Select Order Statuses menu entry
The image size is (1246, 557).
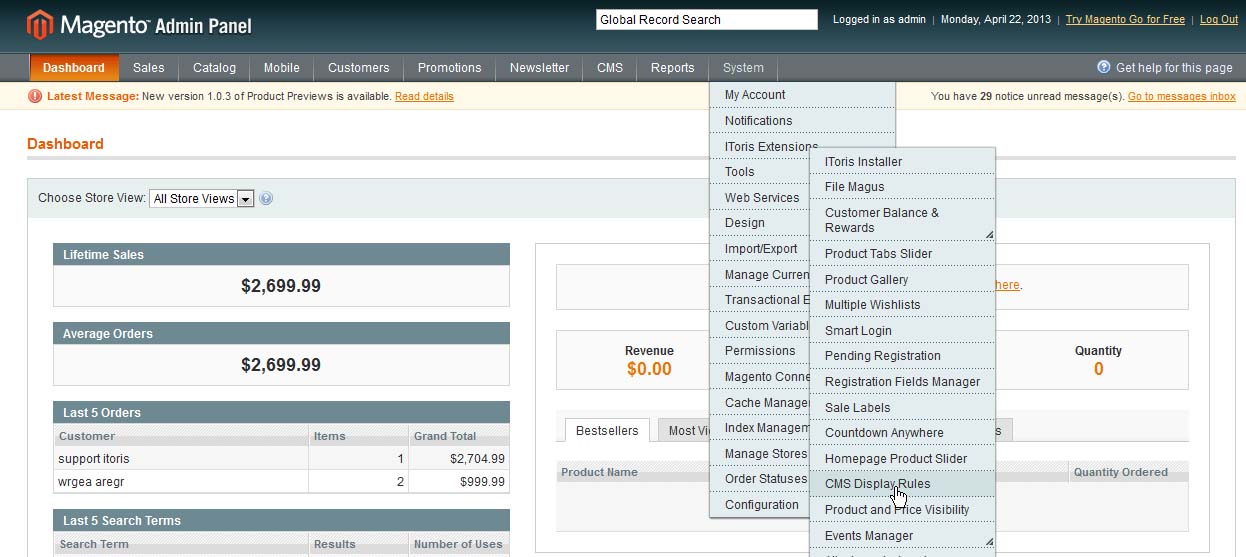click(x=760, y=479)
